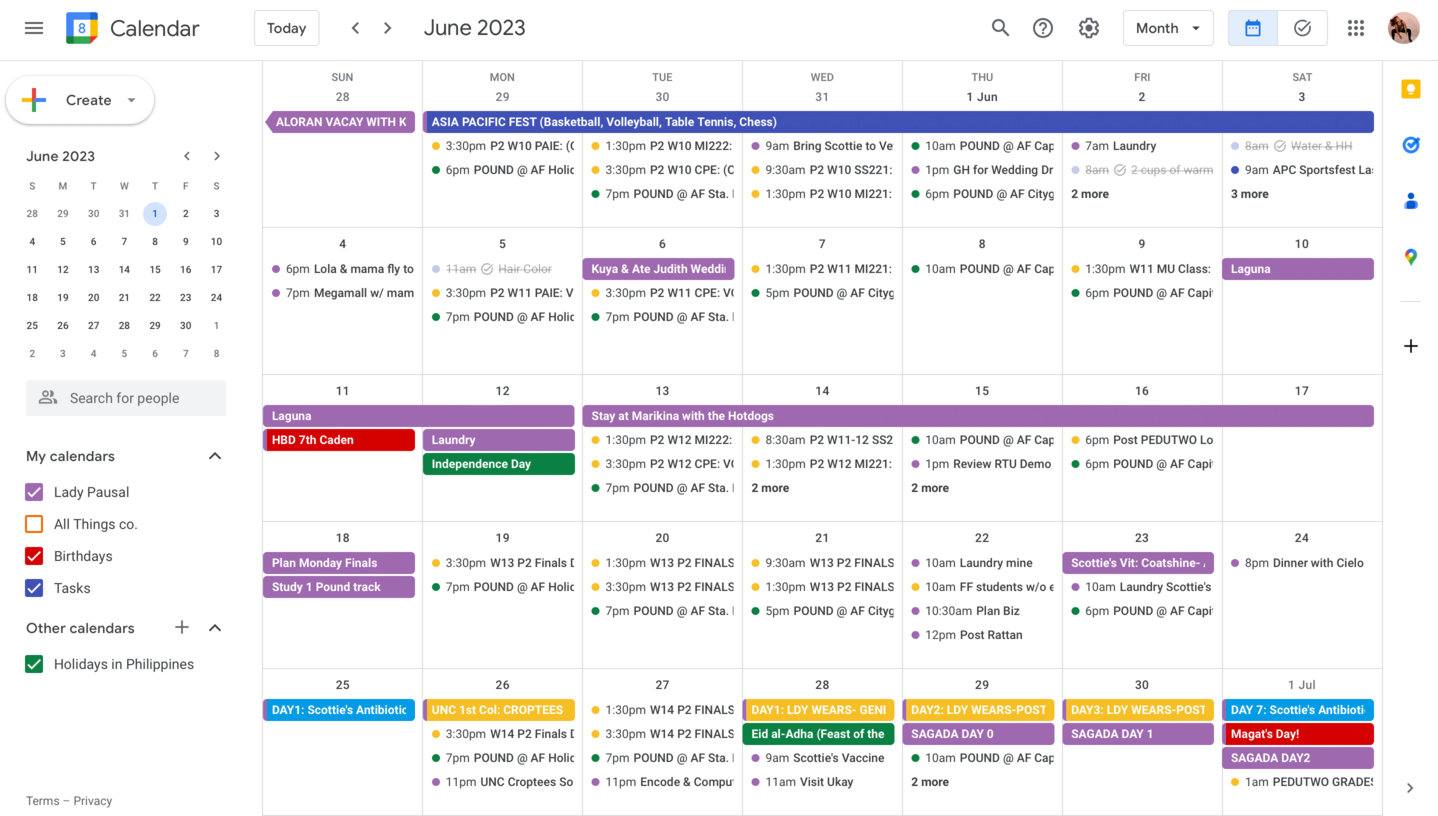Image resolution: width=1438 pixels, height=816 pixels.
Task: Toggle the Lady Pausal calendar checkbox
Action: [x=34, y=492]
